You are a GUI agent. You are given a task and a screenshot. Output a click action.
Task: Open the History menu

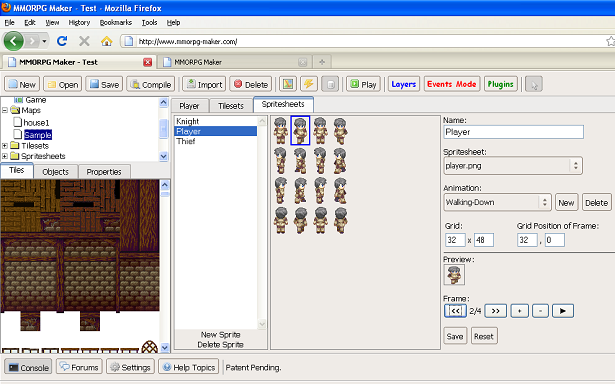79,22
